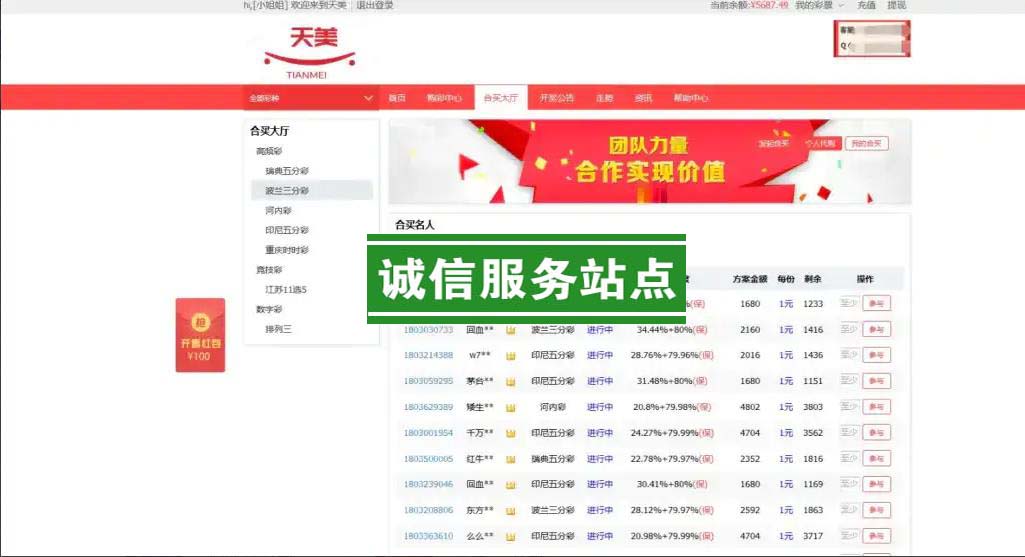The image size is (1025, 557).
Task: Select 波兰三分彩 in the sidebar
Action: pos(287,190)
